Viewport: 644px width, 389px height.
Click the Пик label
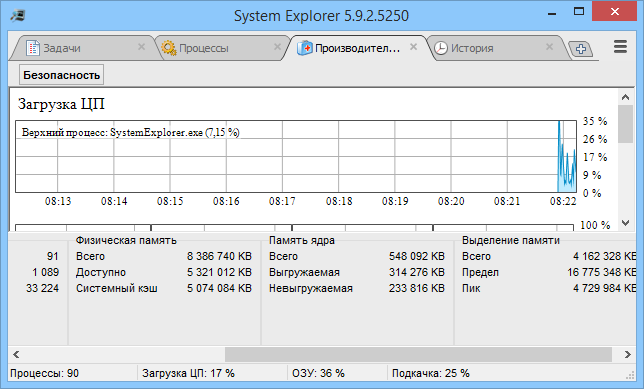point(471,288)
